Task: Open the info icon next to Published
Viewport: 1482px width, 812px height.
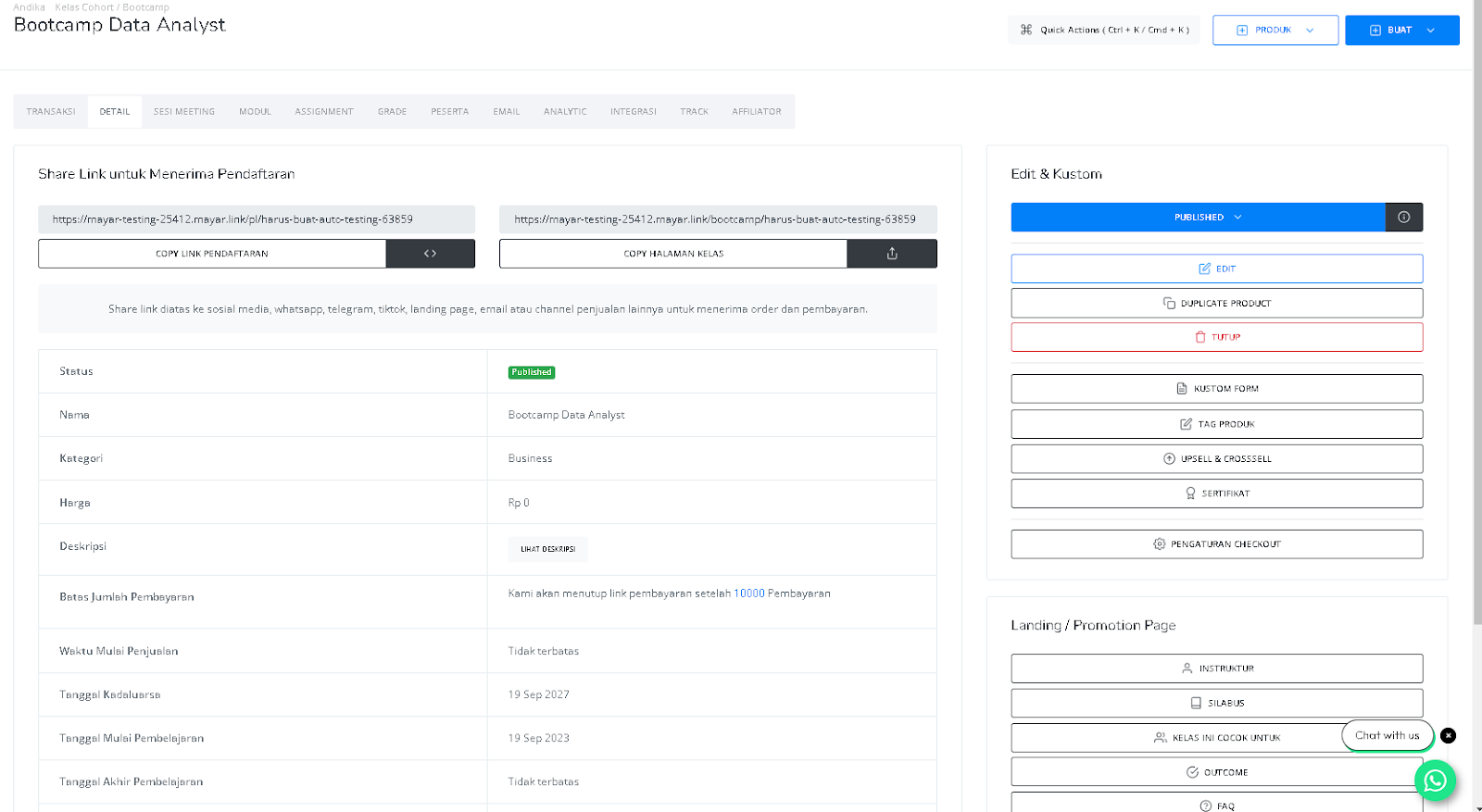Action: click(1404, 218)
